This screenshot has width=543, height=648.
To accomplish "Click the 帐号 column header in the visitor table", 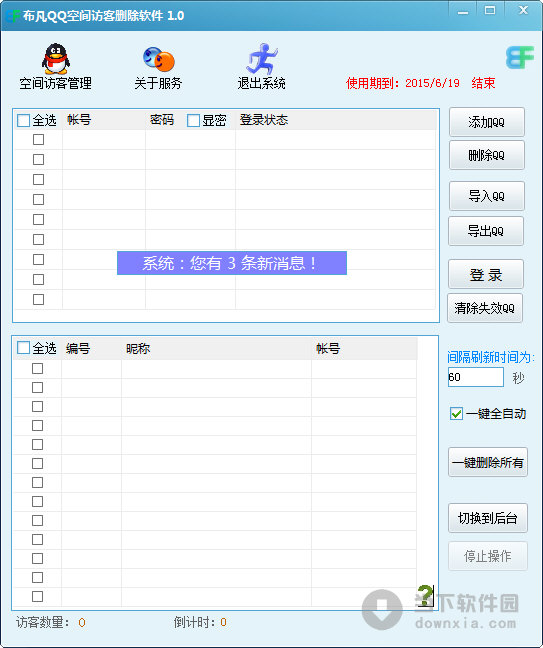I will (328, 349).
